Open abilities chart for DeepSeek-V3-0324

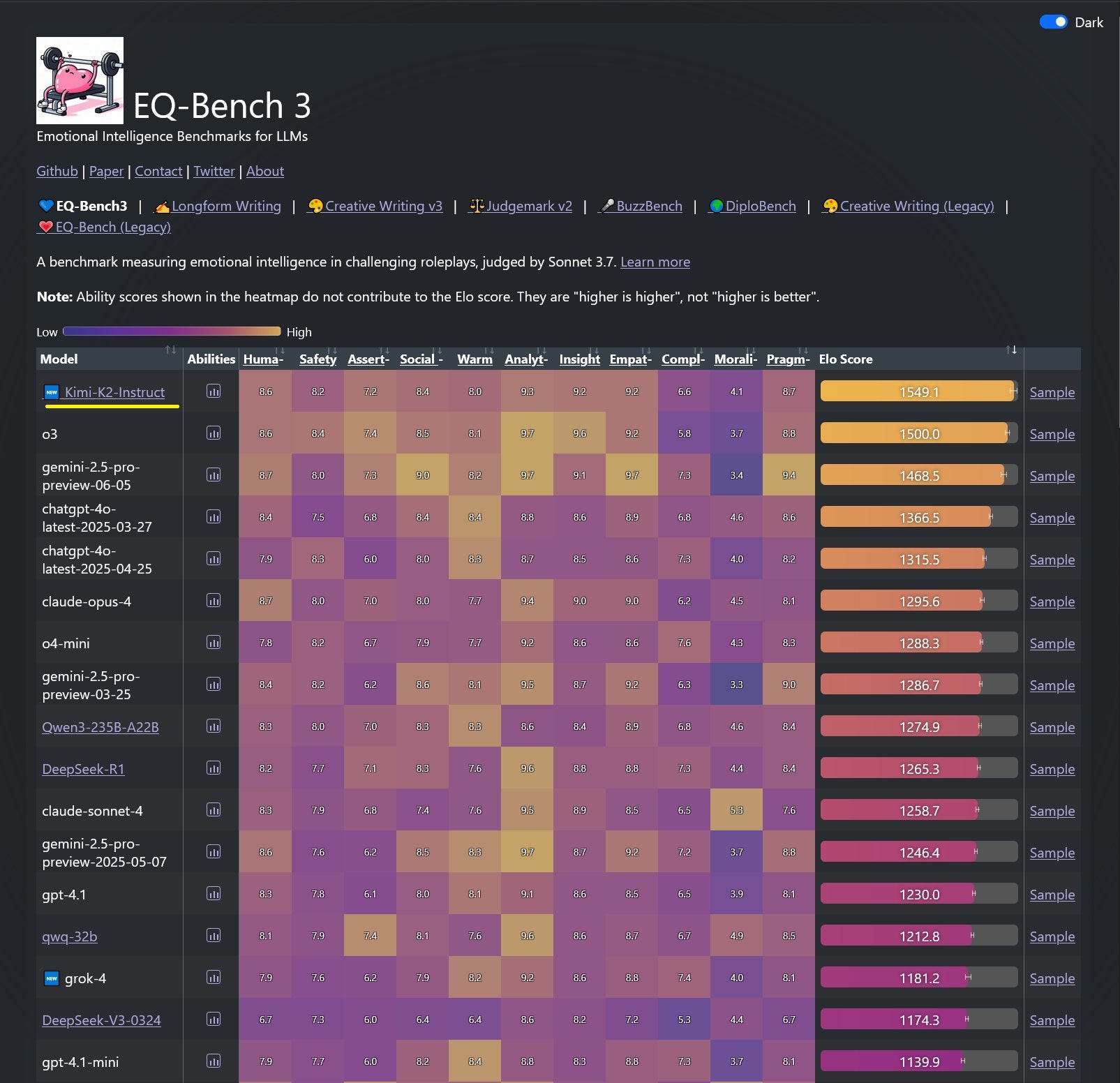click(214, 1019)
